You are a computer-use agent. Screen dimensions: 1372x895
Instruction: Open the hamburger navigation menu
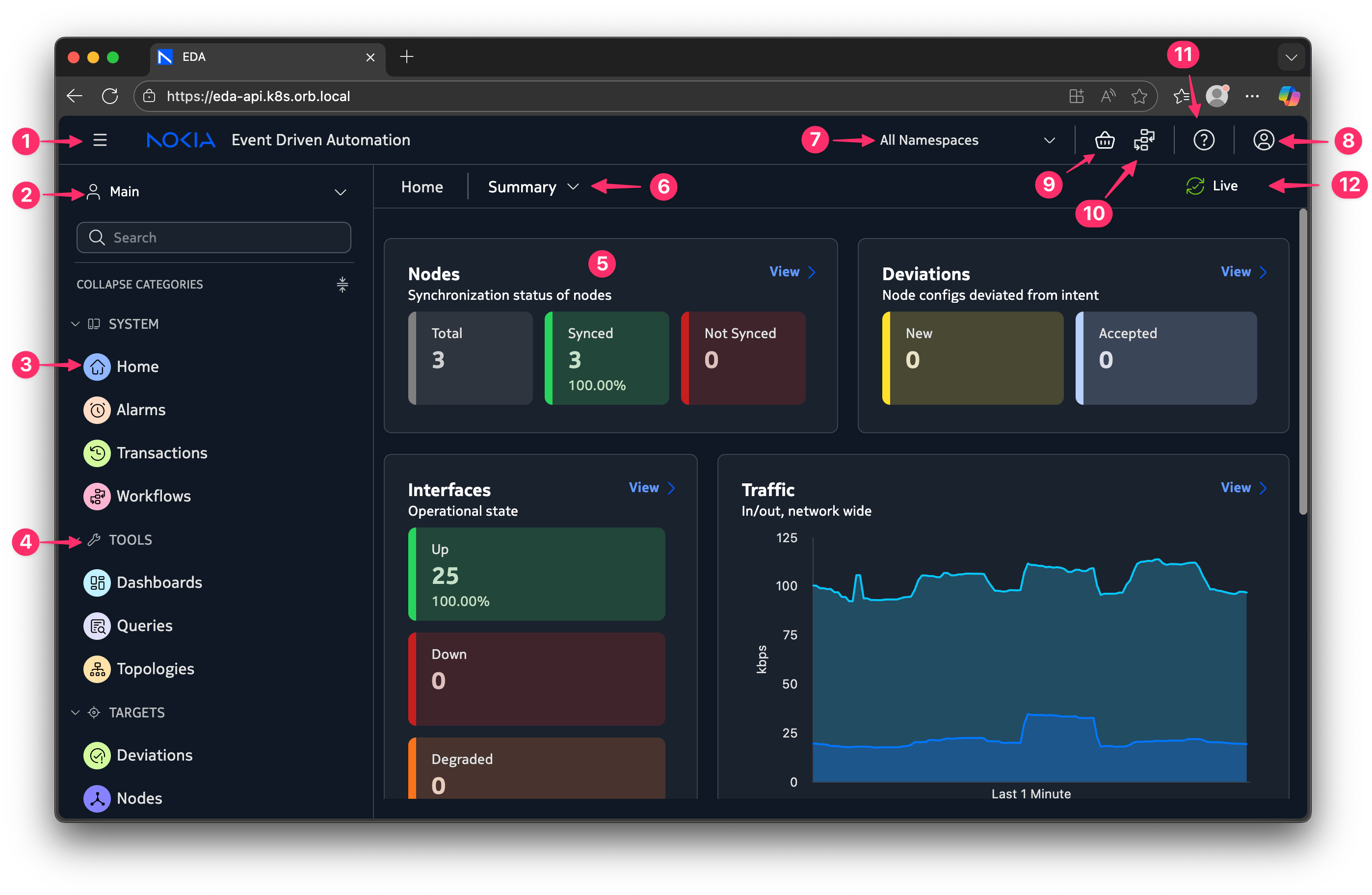[100, 140]
